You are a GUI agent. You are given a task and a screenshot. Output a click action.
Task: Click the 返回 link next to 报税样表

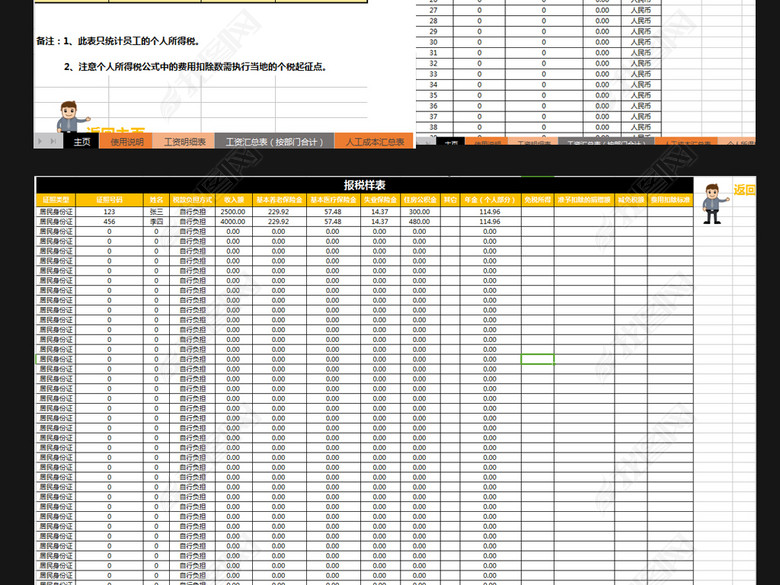tap(745, 190)
